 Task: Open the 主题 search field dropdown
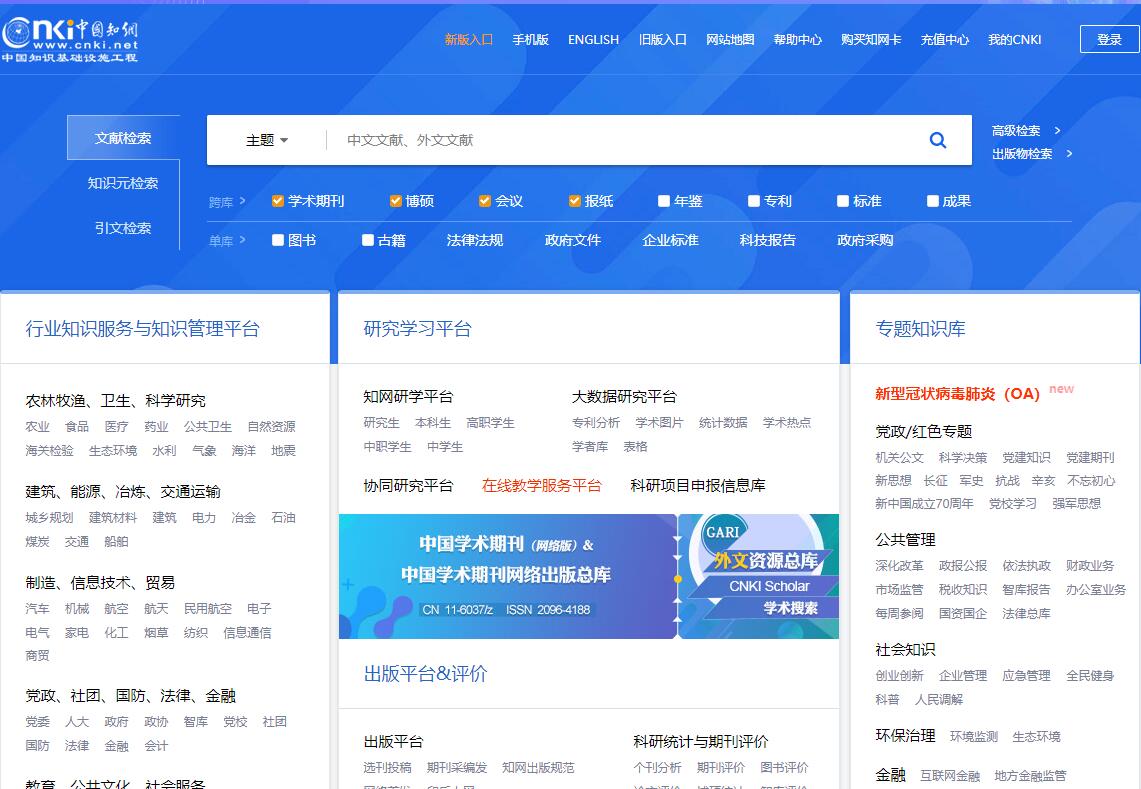coord(267,140)
